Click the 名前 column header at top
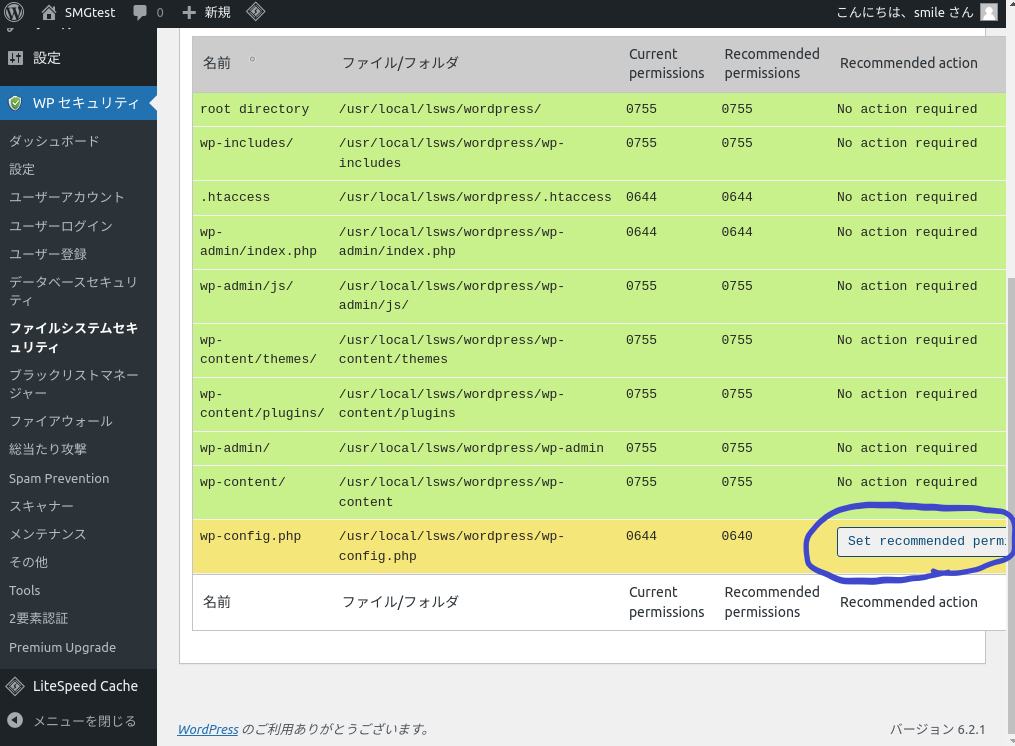The width and height of the screenshot is (1015, 746). tap(217, 63)
